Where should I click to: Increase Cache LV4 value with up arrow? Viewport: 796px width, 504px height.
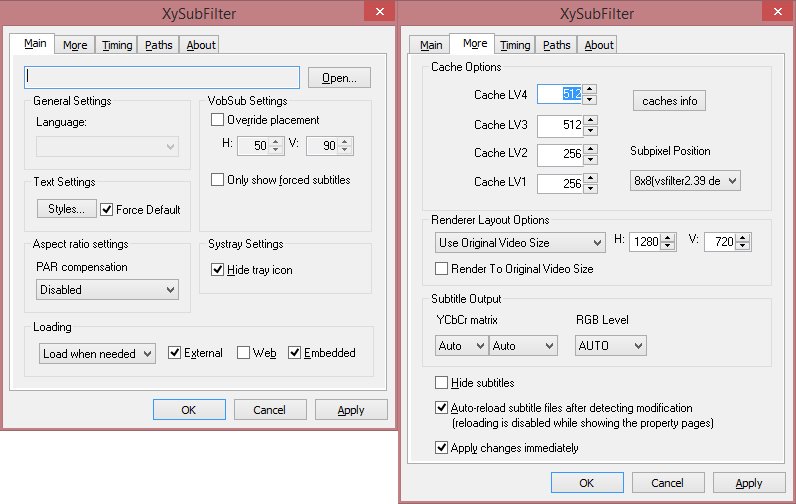tap(589, 89)
